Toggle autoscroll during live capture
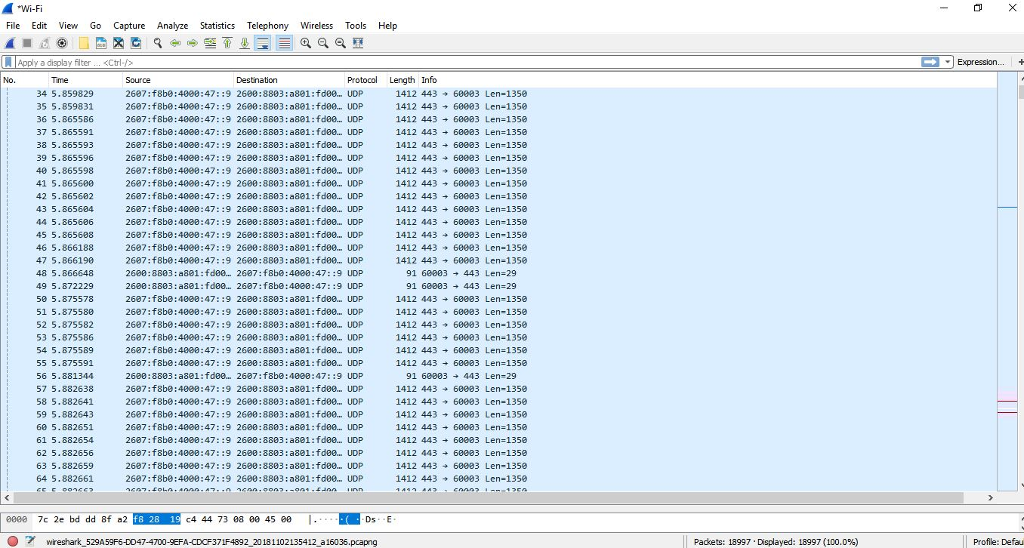The width and height of the screenshot is (1024, 548). (263, 43)
